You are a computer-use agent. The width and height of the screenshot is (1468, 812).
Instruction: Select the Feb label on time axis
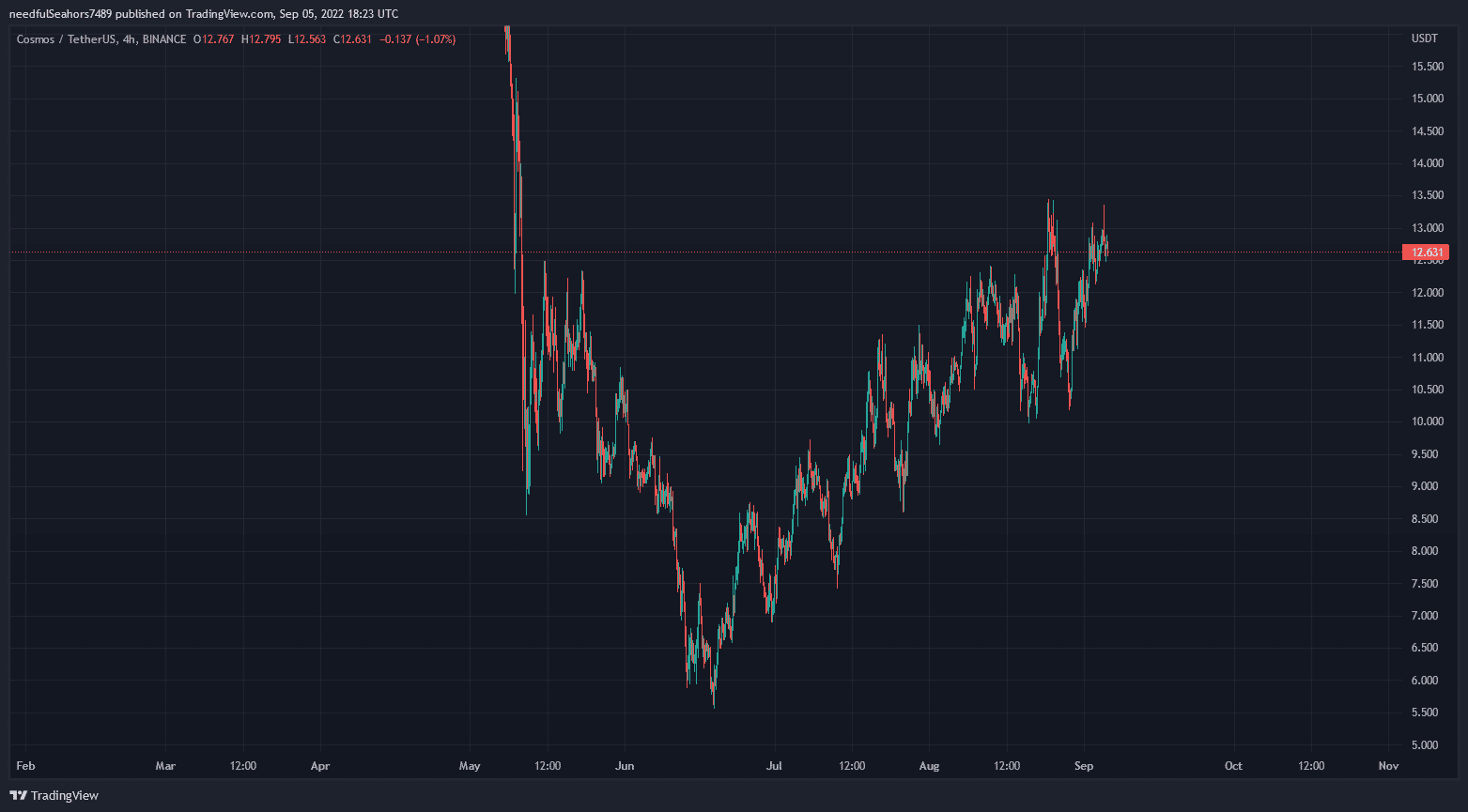[x=25, y=766]
